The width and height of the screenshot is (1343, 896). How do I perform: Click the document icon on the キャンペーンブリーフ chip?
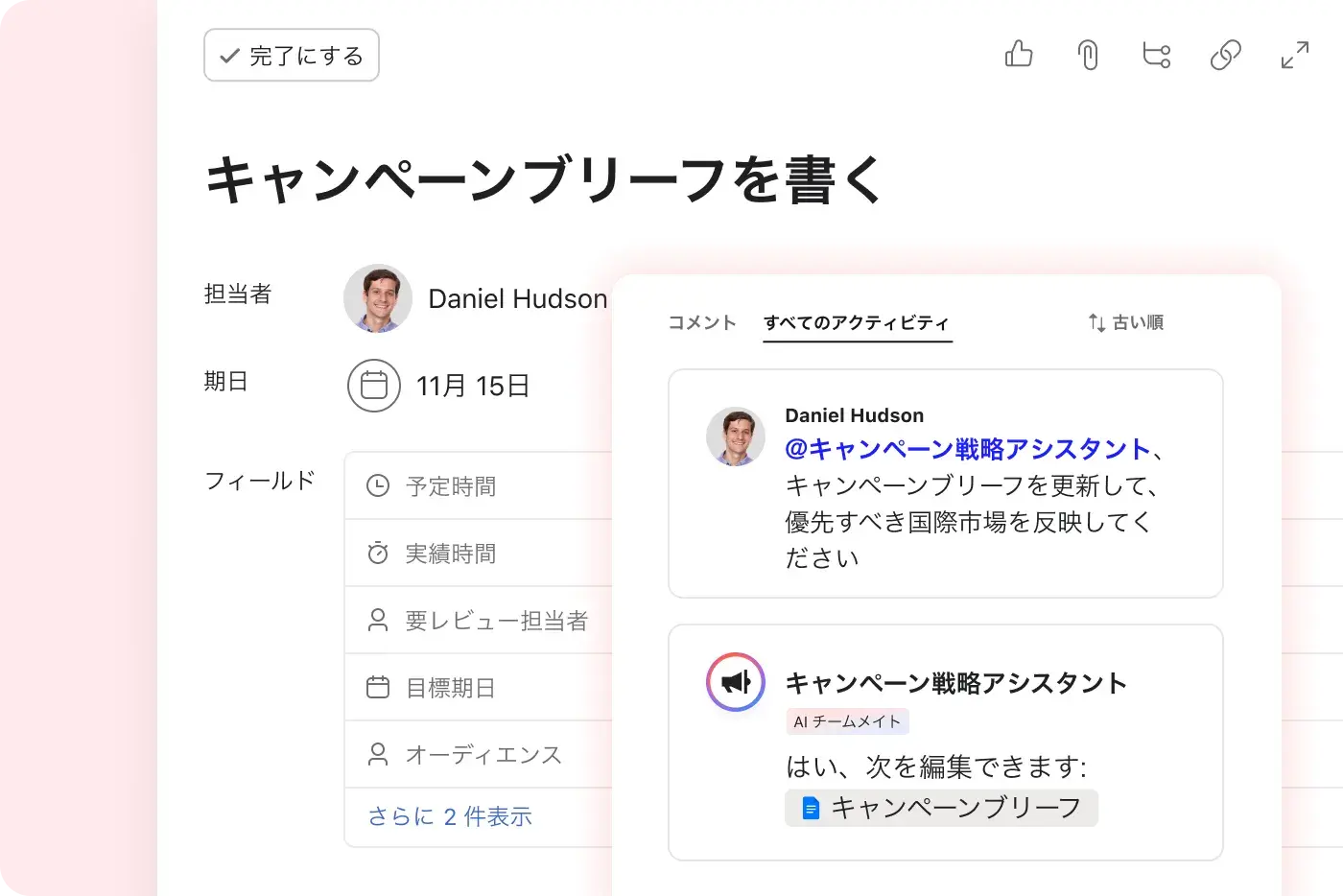(809, 807)
